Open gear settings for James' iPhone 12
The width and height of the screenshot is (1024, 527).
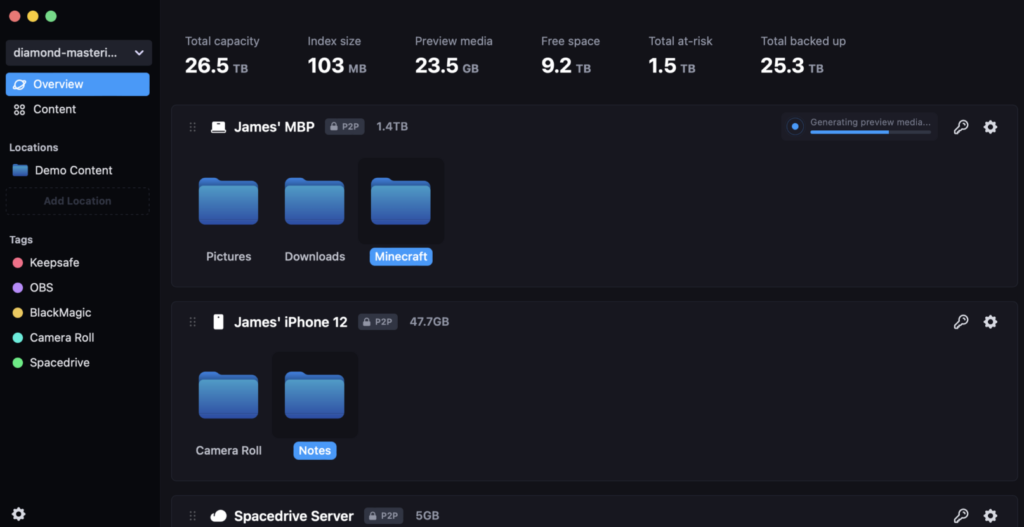[990, 322]
